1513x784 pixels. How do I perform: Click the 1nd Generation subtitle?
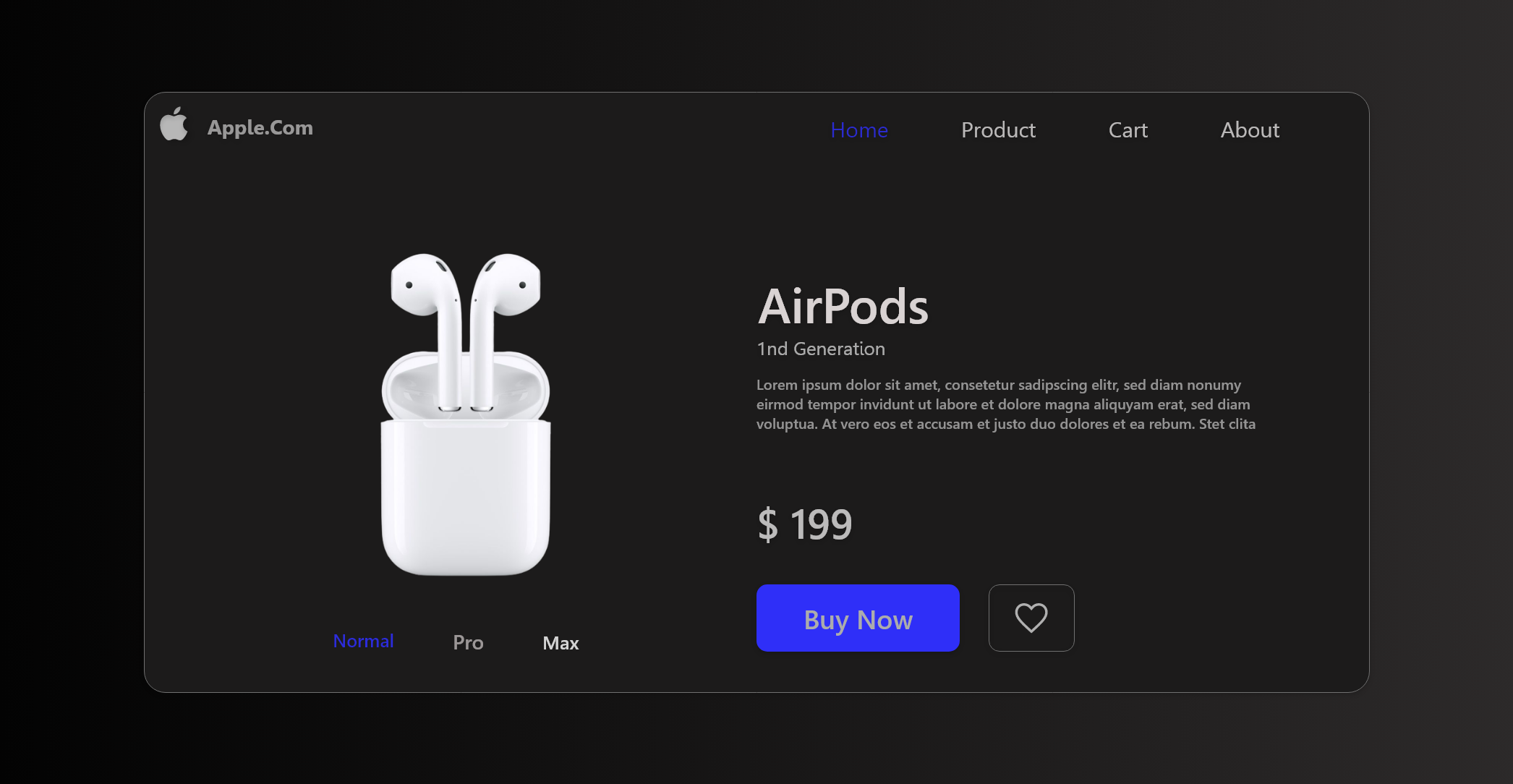point(821,349)
